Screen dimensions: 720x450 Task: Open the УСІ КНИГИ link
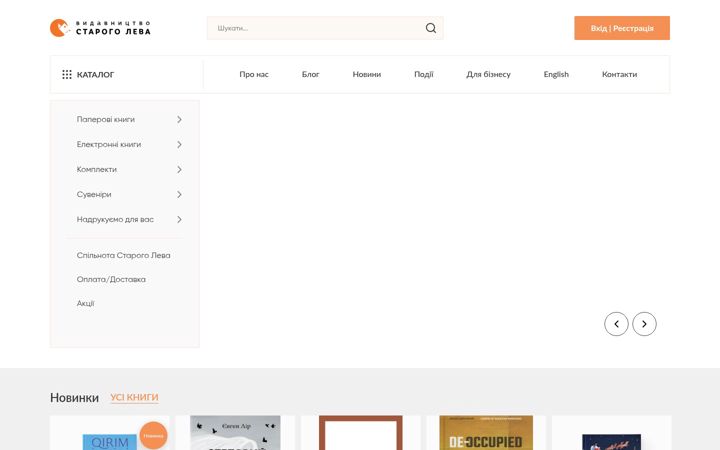pyautogui.click(x=134, y=397)
